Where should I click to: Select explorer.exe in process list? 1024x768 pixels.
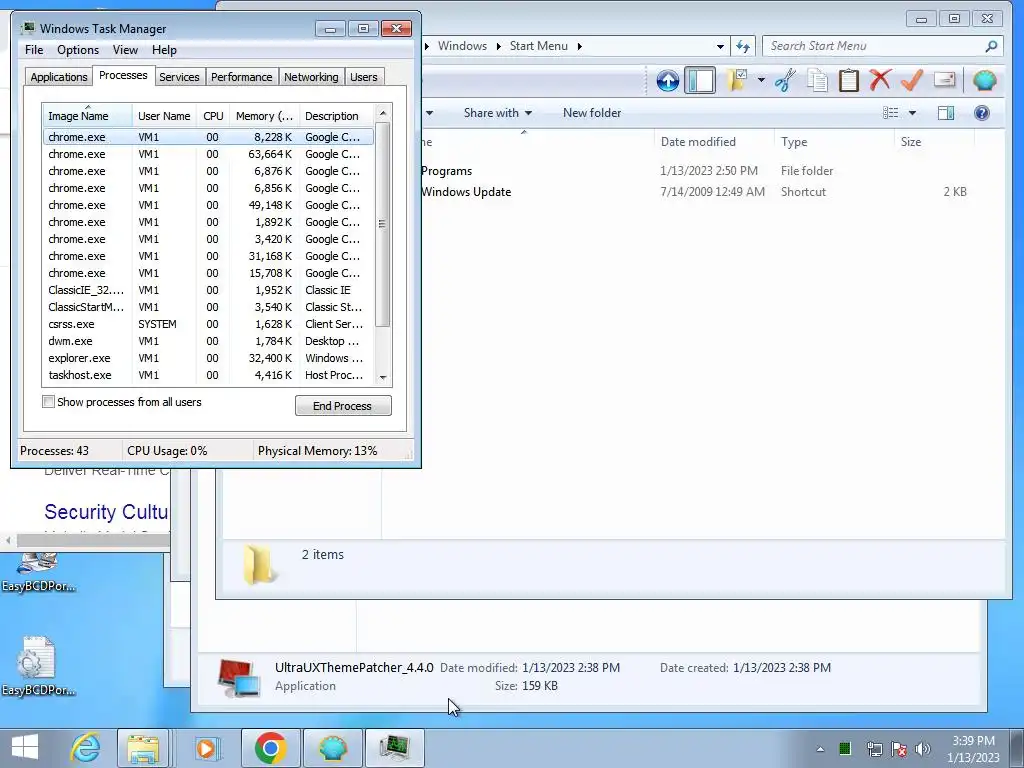[208, 358]
